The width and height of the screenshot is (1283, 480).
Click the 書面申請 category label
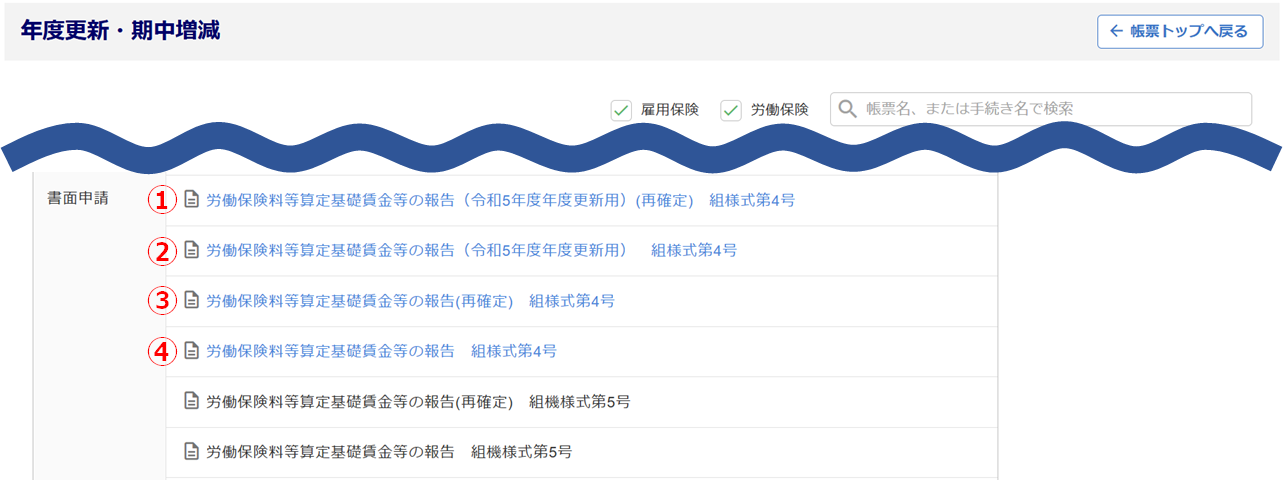click(79, 198)
